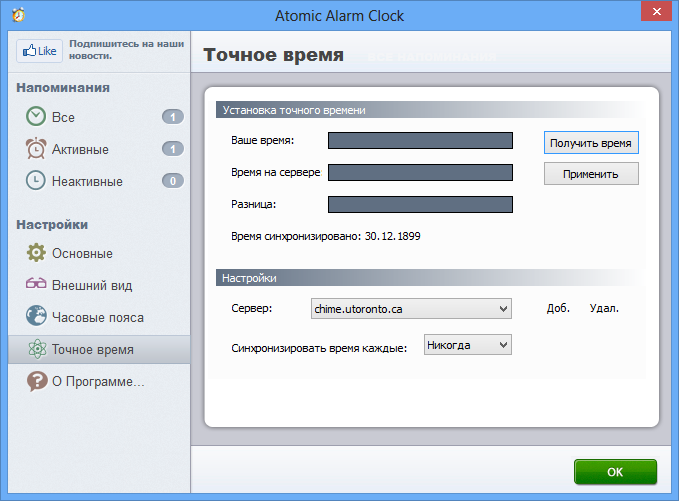Image resolution: width=679 pixels, height=501 pixels.
Task: Click the glasses icon for Внешний вид
Action: (x=36, y=284)
